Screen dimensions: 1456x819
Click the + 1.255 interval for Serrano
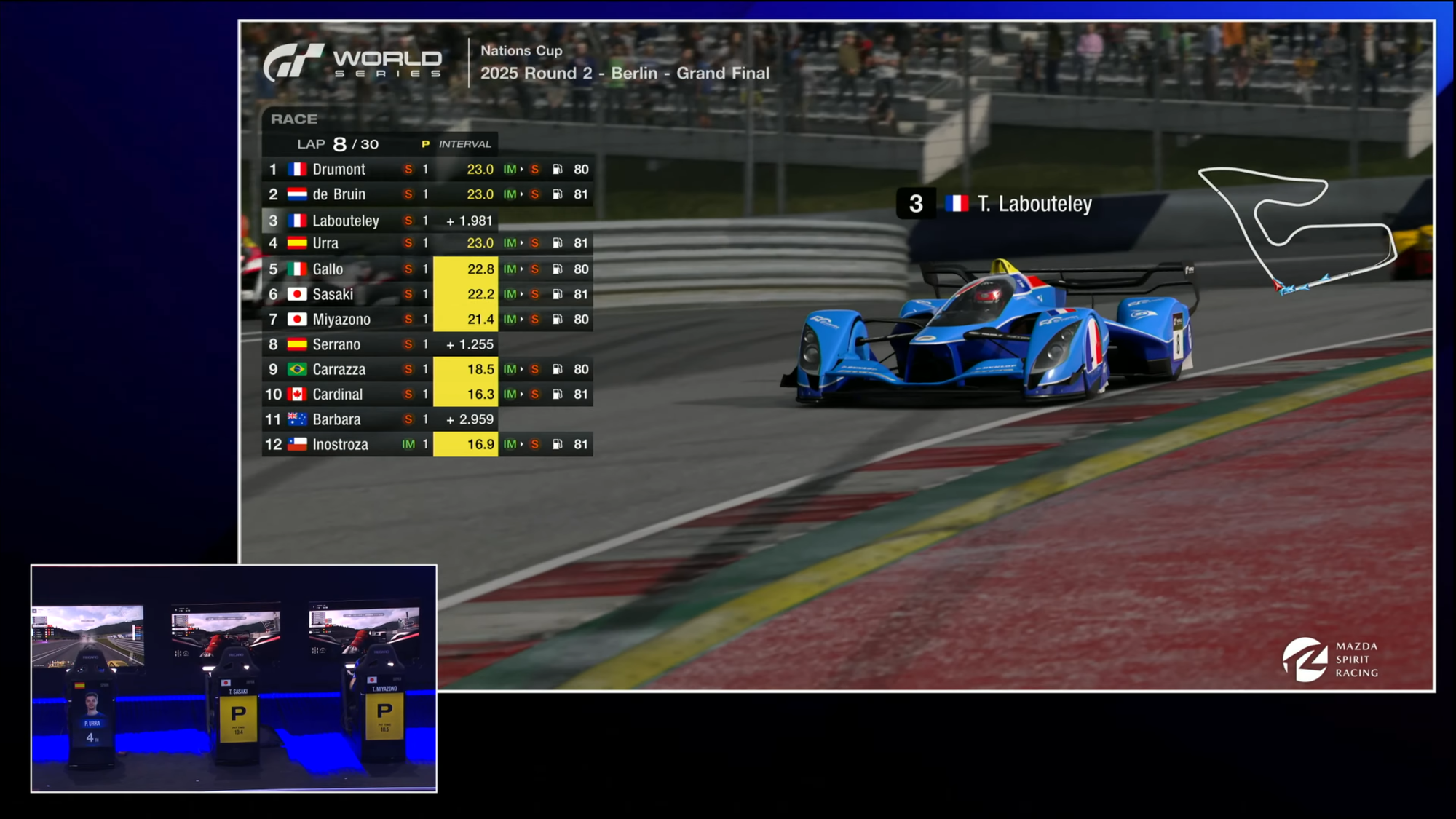[470, 344]
